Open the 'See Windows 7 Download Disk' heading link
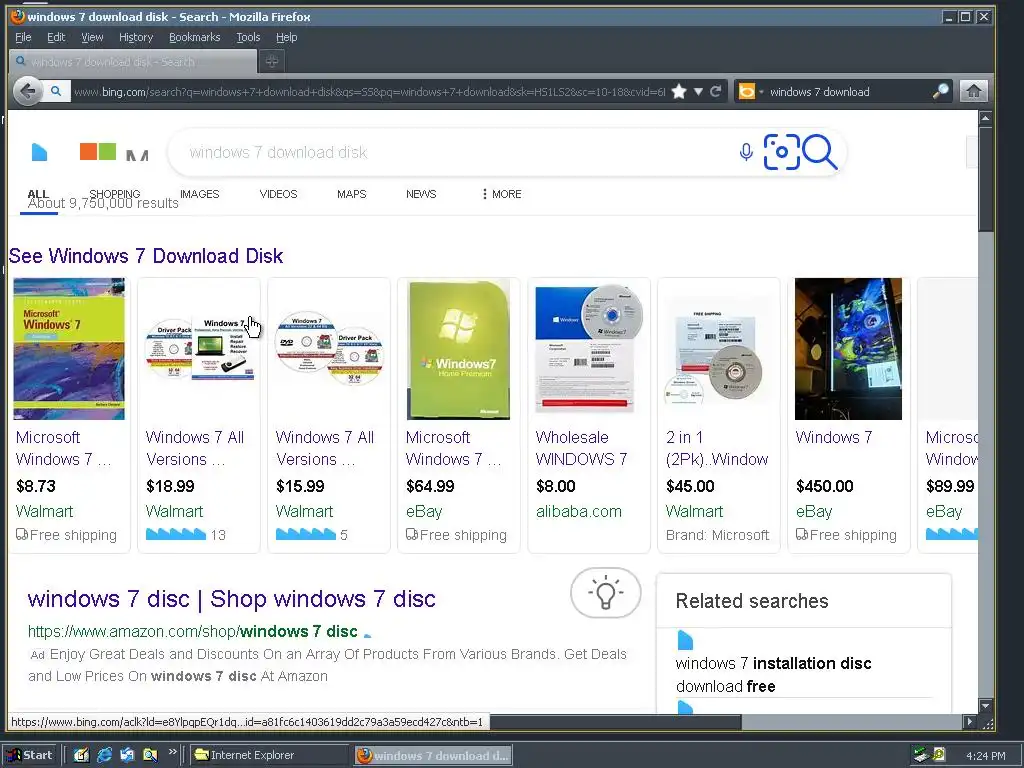 [x=146, y=255]
